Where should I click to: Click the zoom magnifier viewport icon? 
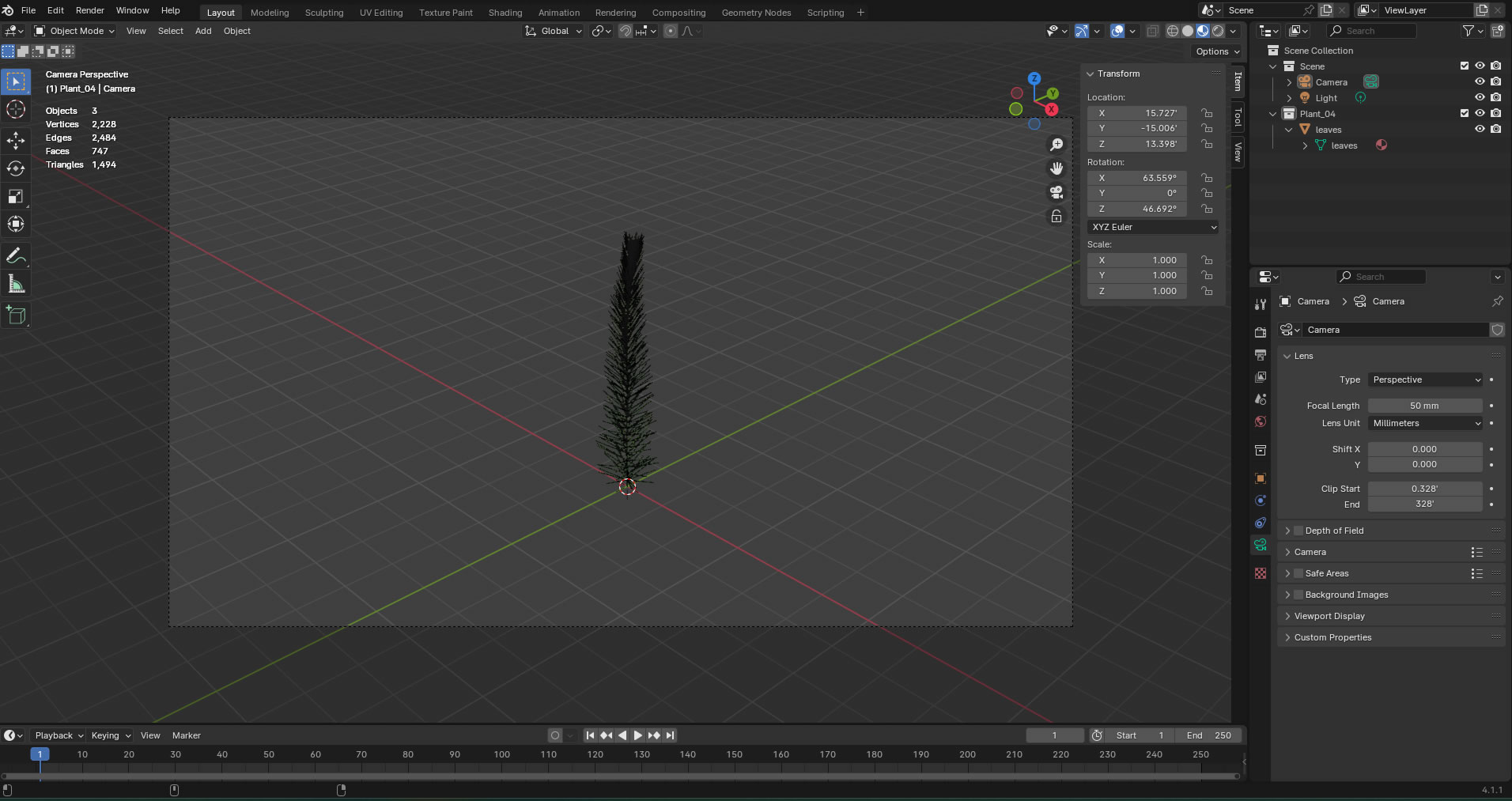(x=1056, y=145)
